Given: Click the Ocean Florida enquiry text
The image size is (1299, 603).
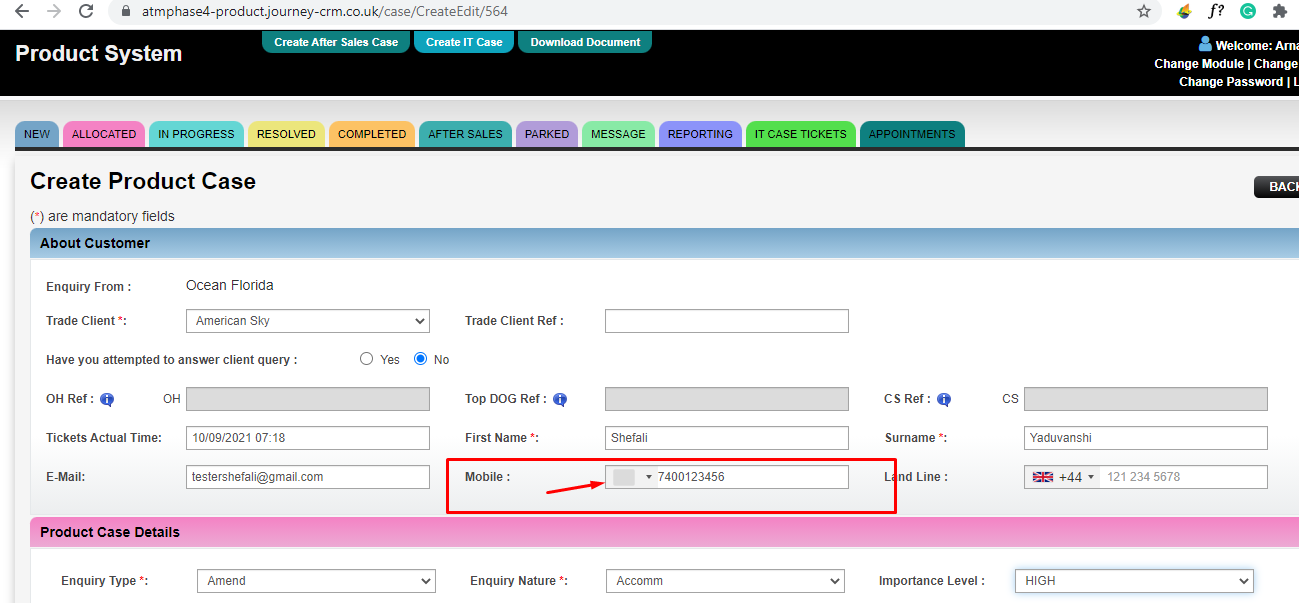Looking at the screenshot, I should click(x=230, y=285).
